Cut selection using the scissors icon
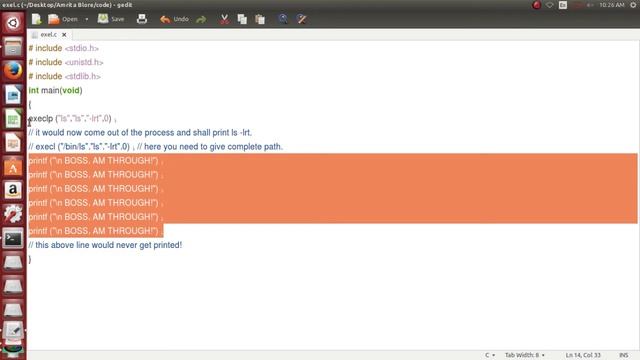 click(x=224, y=19)
